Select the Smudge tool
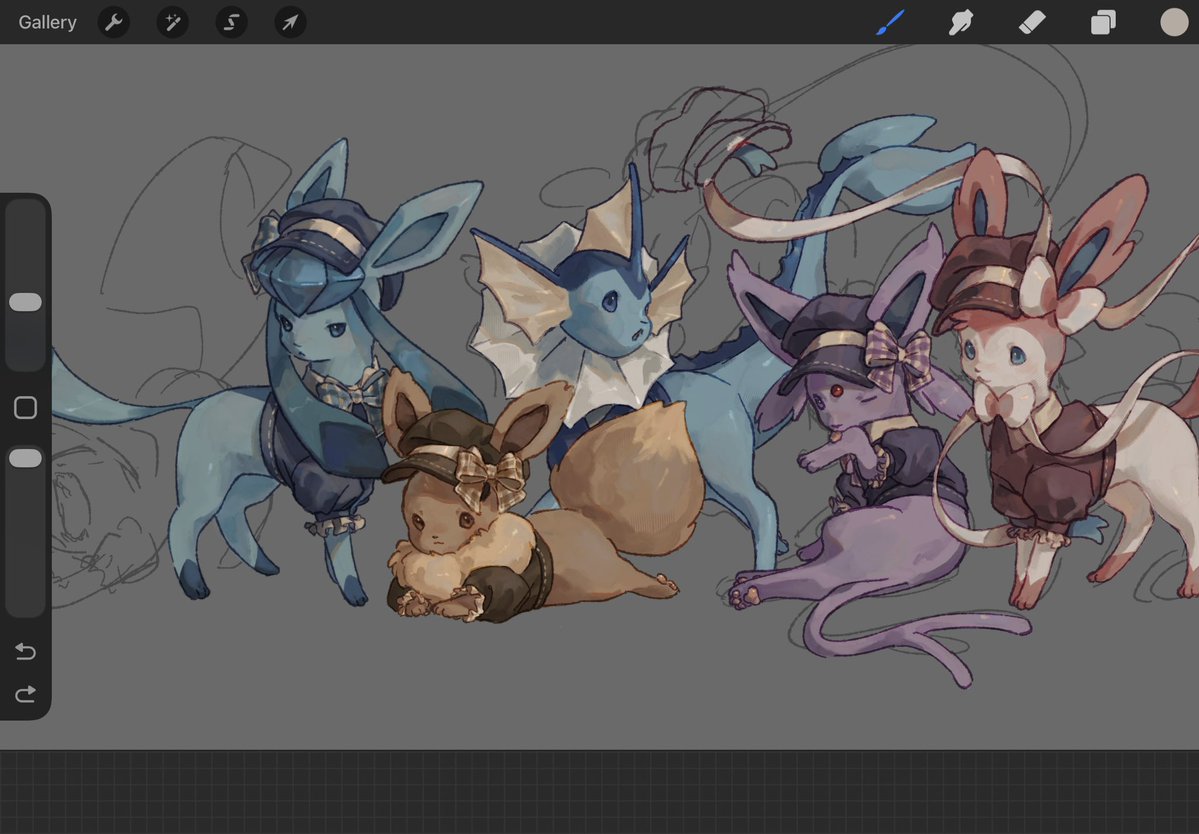Image resolution: width=1199 pixels, height=834 pixels. (960, 22)
